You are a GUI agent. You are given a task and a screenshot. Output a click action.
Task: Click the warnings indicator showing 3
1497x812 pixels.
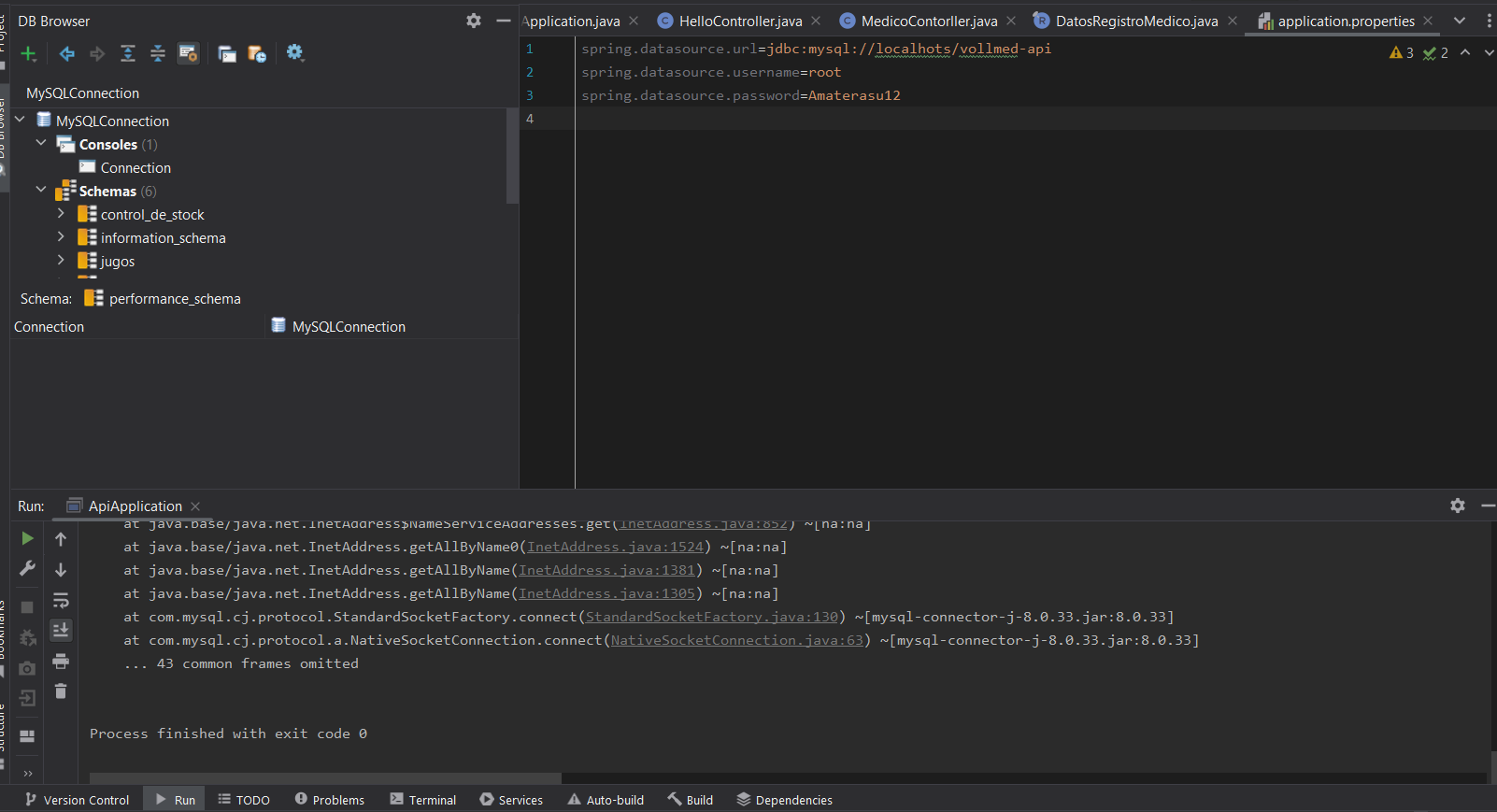coord(1402,53)
